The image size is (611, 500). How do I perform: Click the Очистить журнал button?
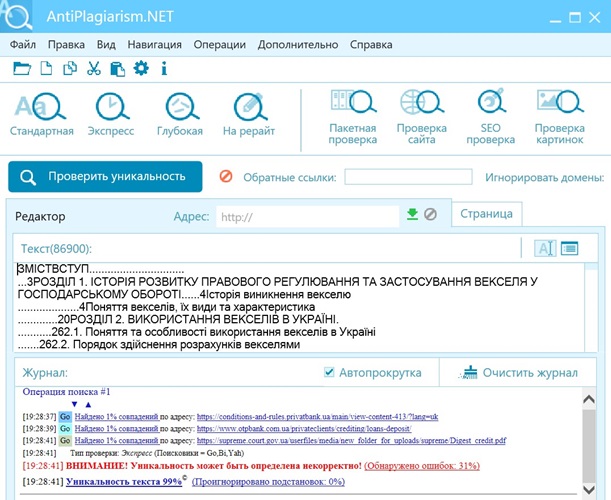pos(518,373)
